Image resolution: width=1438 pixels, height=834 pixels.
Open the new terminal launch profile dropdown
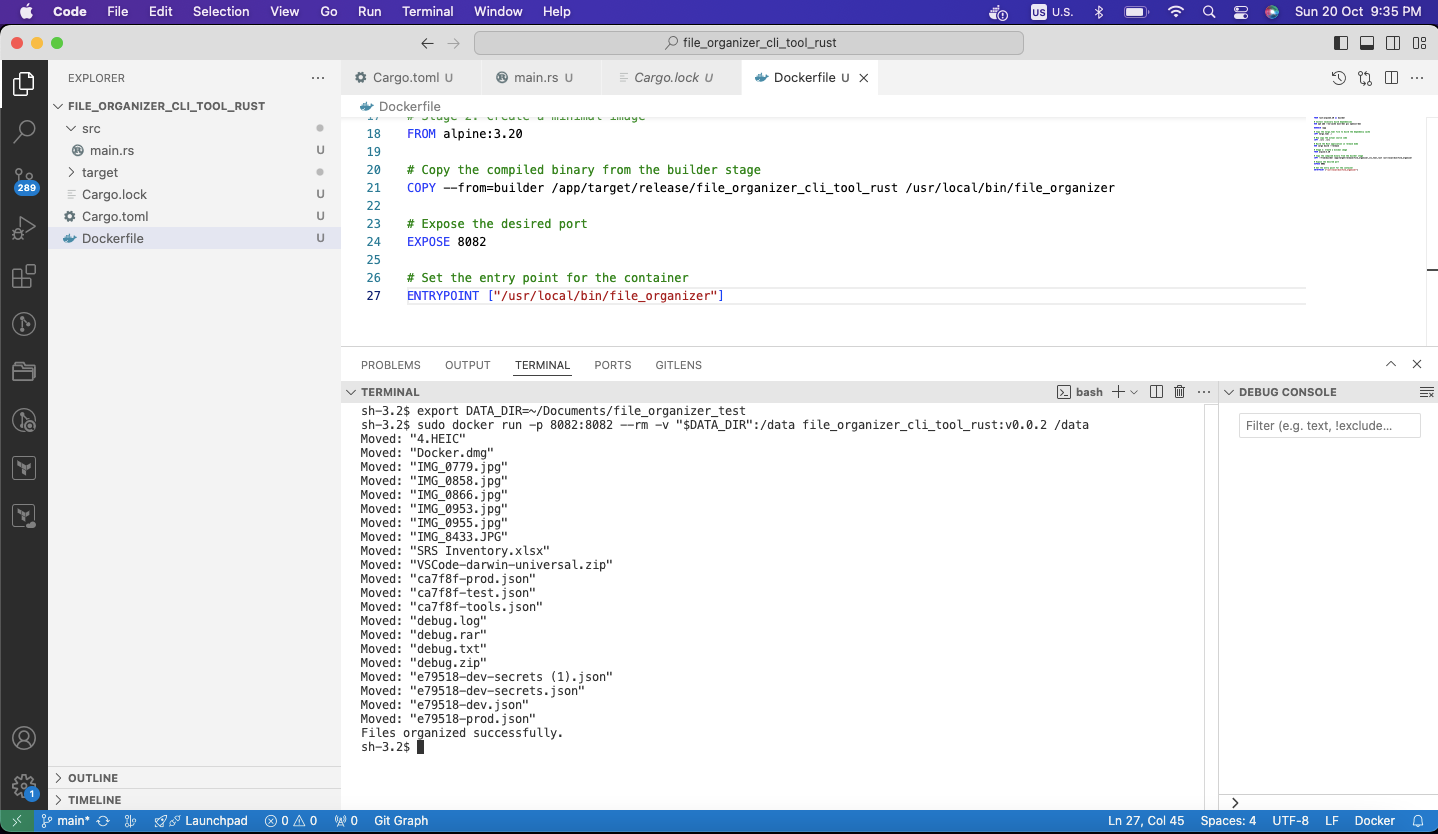click(x=1134, y=392)
